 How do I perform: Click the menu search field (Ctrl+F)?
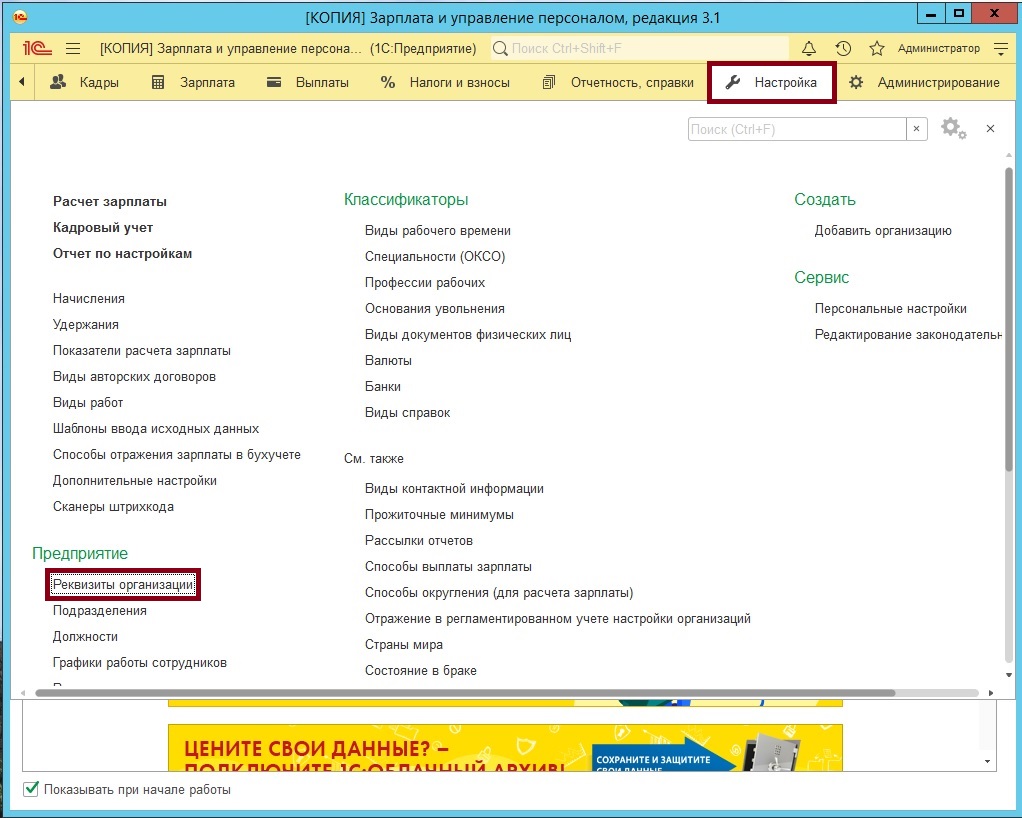797,129
